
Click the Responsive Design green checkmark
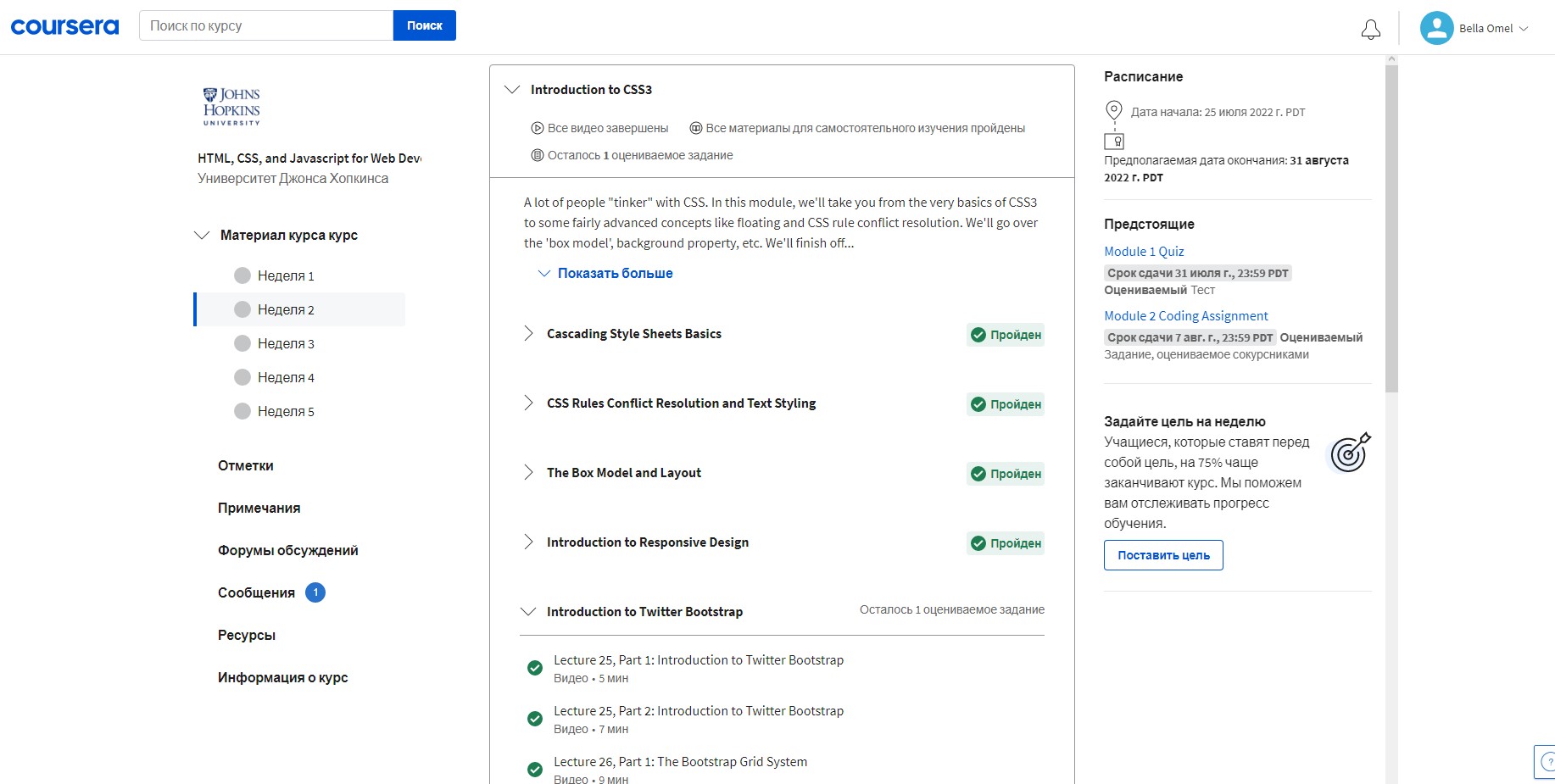pos(978,543)
